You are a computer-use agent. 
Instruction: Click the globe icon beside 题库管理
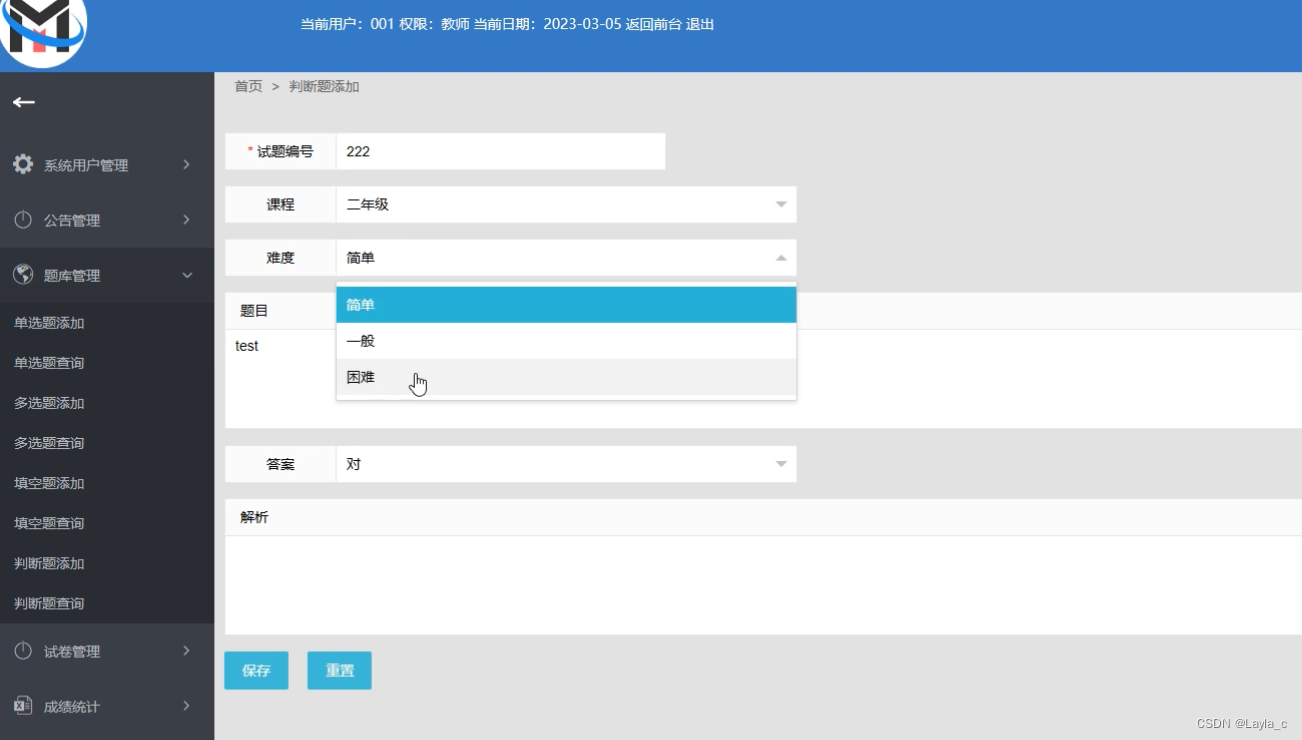pyautogui.click(x=23, y=274)
